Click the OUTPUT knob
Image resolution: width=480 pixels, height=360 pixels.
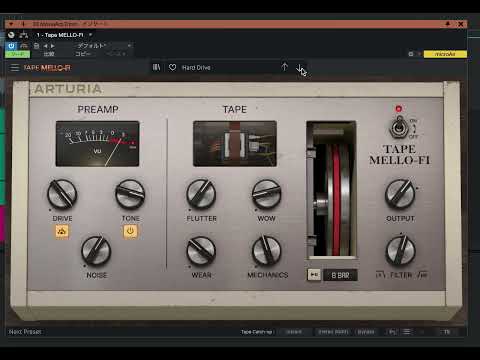tap(400, 194)
